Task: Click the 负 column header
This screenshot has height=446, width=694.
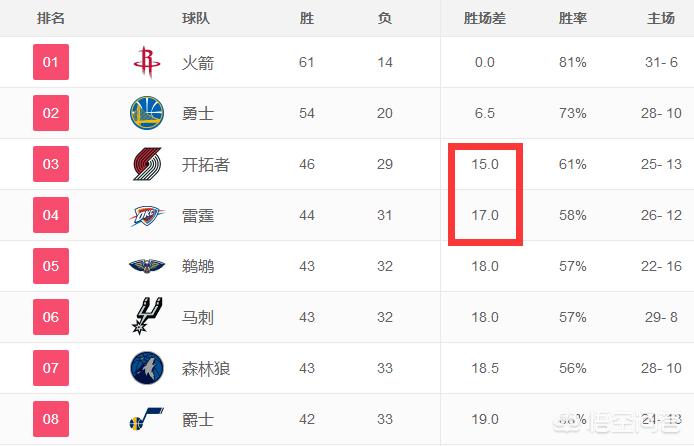Action: [x=385, y=19]
